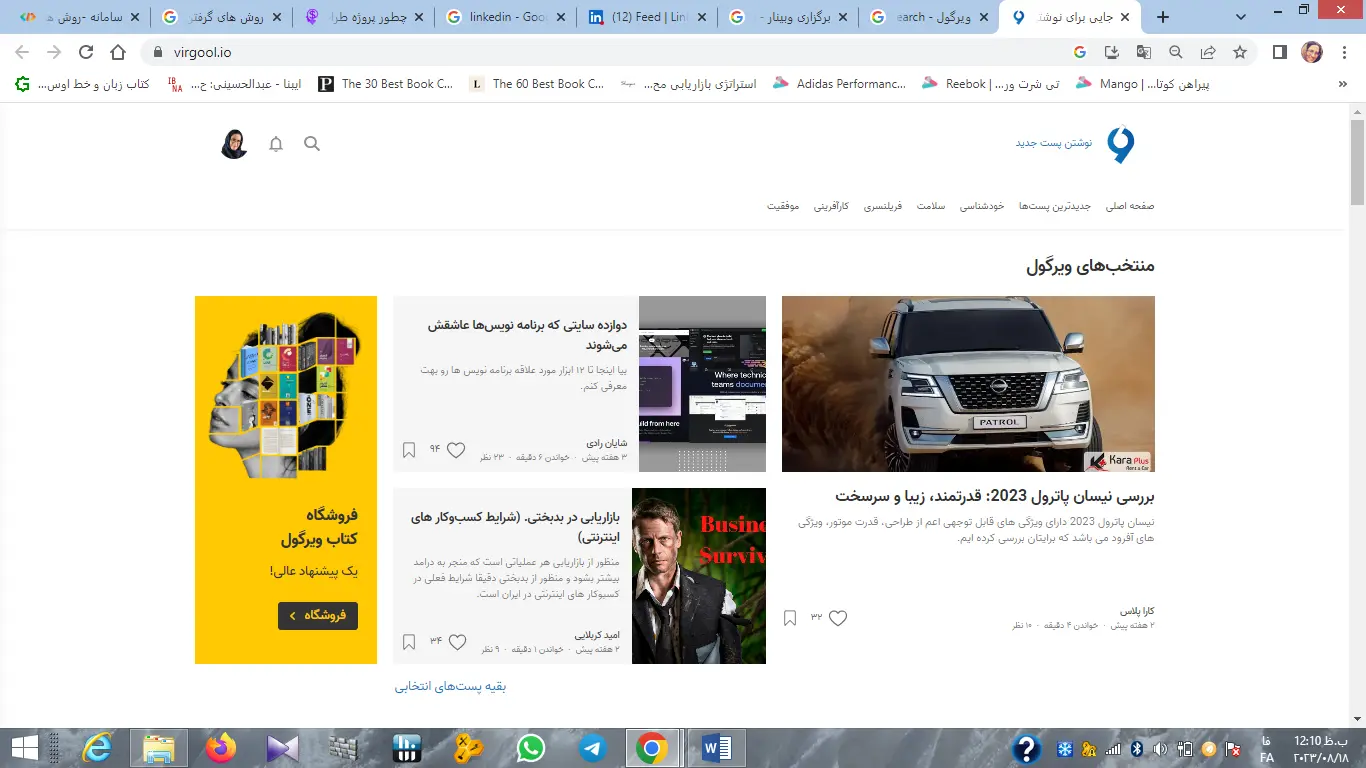Open سلامت category
Image resolution: width=1366 pixels, height=768 pixels.
click(x=932, y=206)
